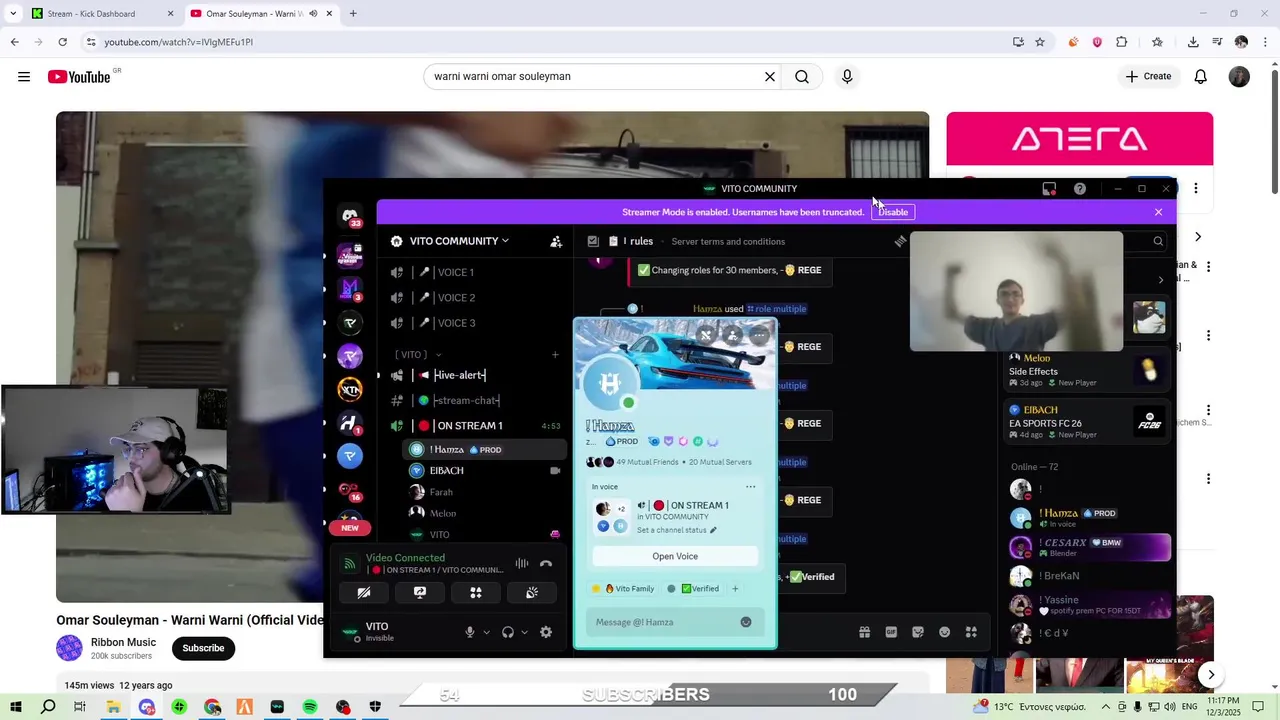Click friend icon on profile banner
The height and width of the screenshot is (720, 1280).
[x=733, y=335]
